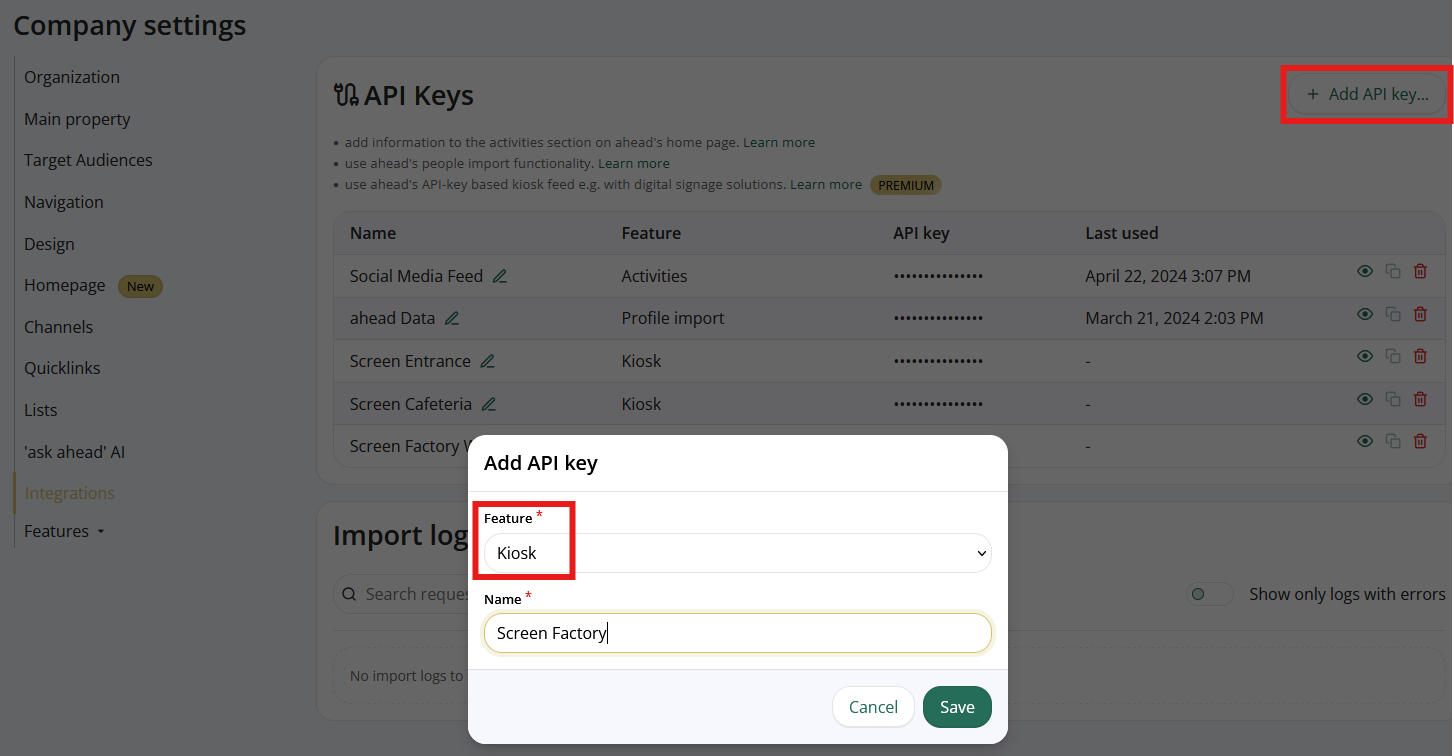Viewport: 1454px width, 756px height.
Task: Open Add API key menu button
Action: click(x=1367, y=94)
